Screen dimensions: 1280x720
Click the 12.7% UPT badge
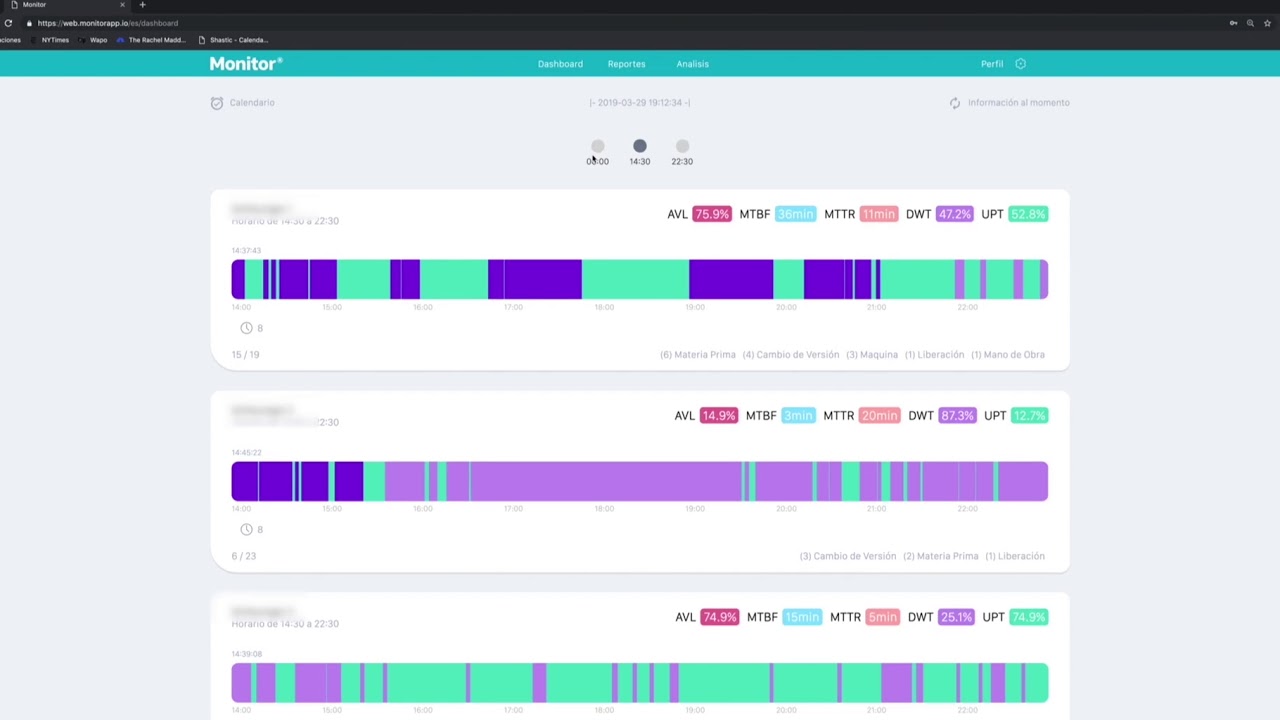[x=1029, y=415]
